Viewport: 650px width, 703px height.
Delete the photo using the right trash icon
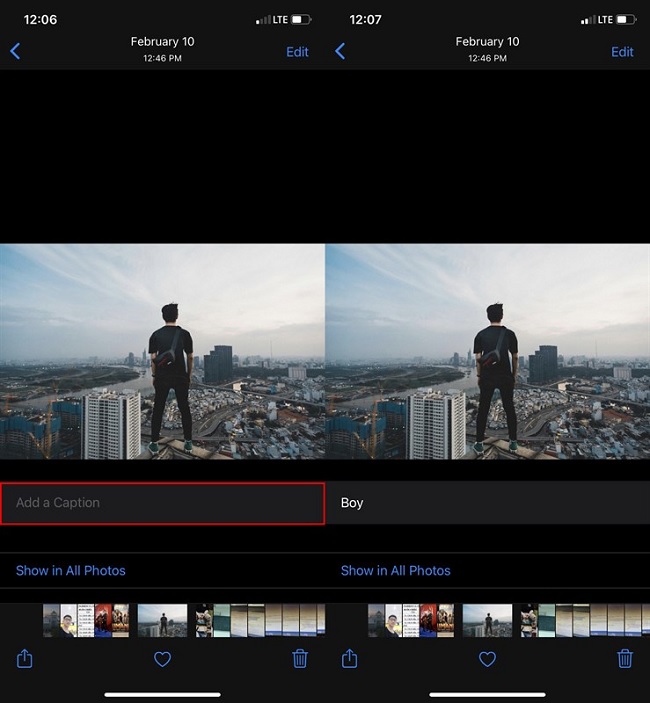pyautogui.click(x=625, y=659)
